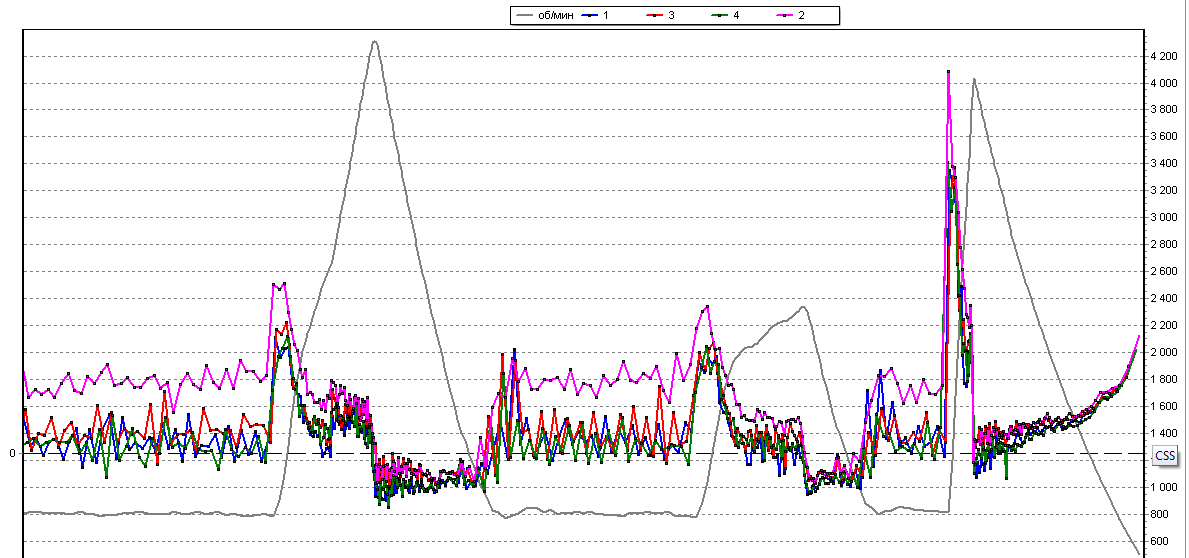Image resolution: width=1189 pixels, height=558 pixels.
Task: Click the 1 000 axis value
Action: (x=1165, y=487)
